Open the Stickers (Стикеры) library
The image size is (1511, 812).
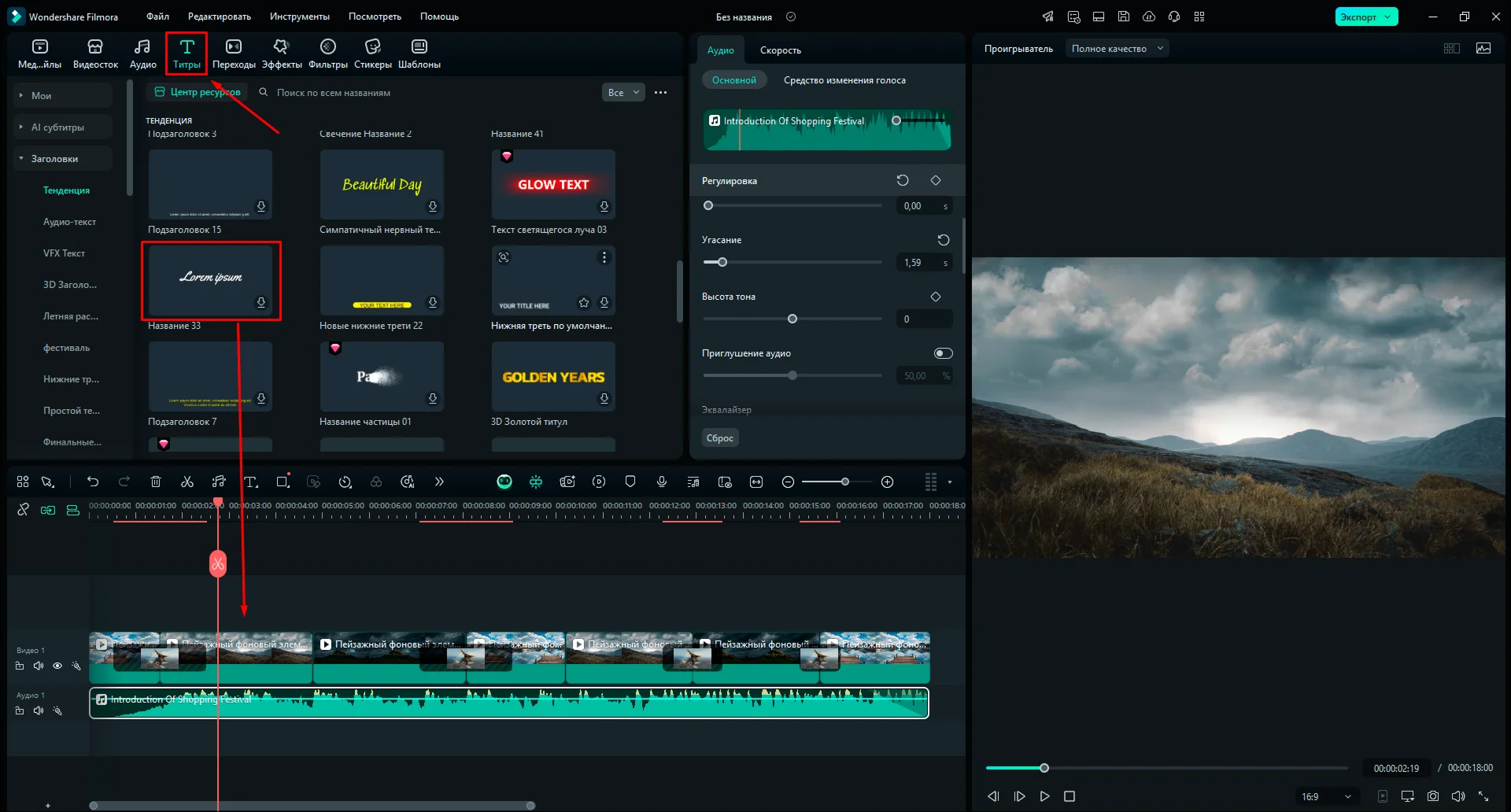click(x=372, y=54)
